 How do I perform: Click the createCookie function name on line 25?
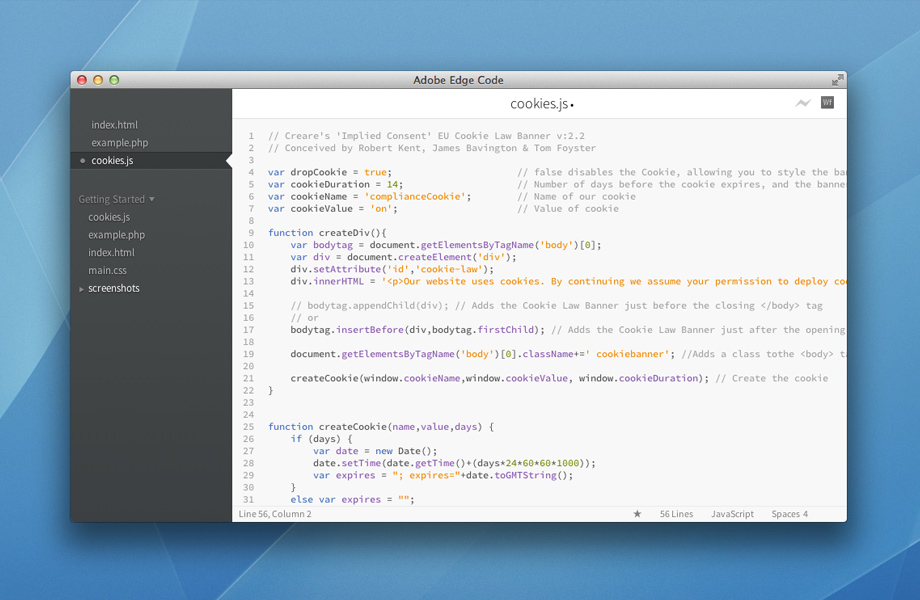pos(353,427)
